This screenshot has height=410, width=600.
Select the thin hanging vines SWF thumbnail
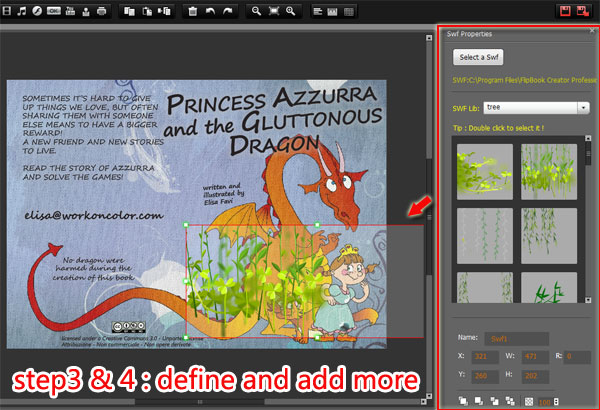point(485,236)
